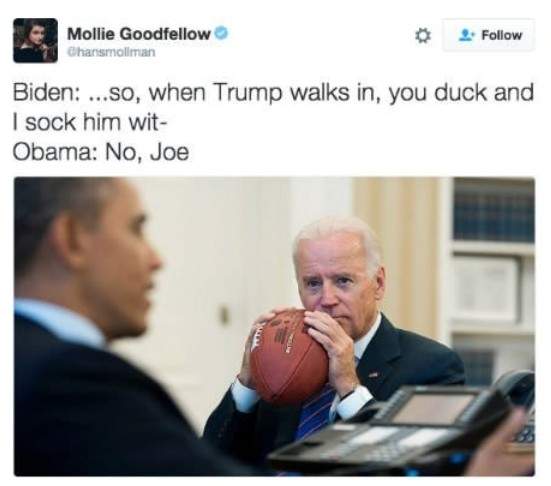Click the word 'Trump' in the tweet
The image size is (551, 486).
(x=247, y=93)
